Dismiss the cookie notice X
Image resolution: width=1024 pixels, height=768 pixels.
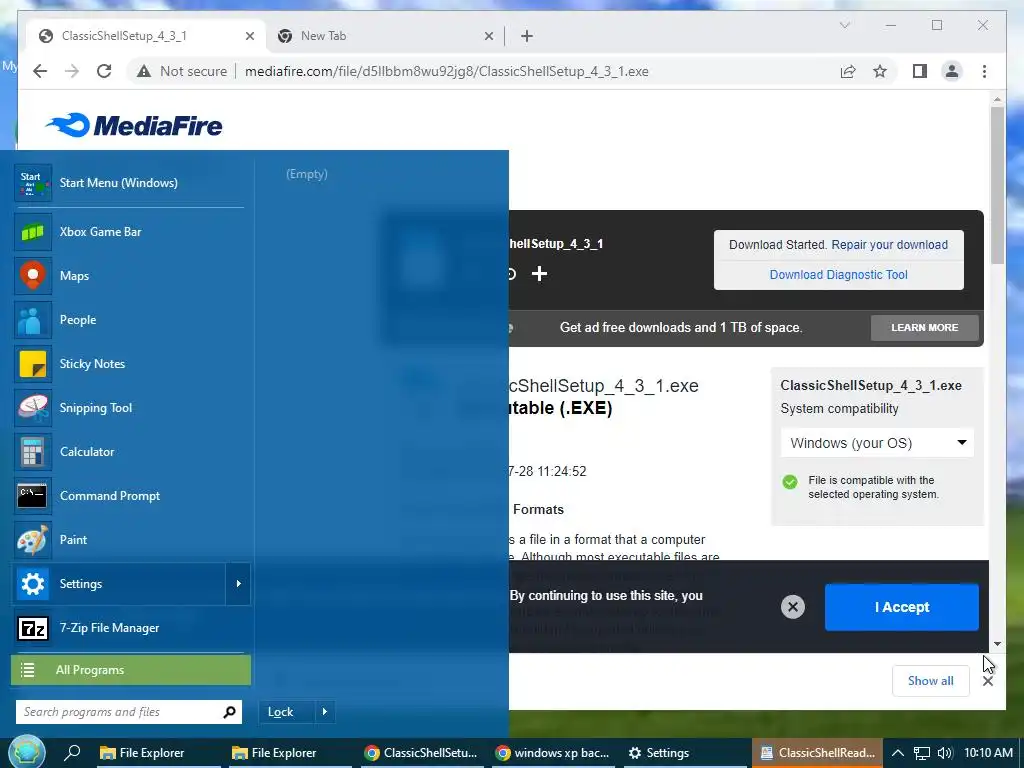click(793, 607)
